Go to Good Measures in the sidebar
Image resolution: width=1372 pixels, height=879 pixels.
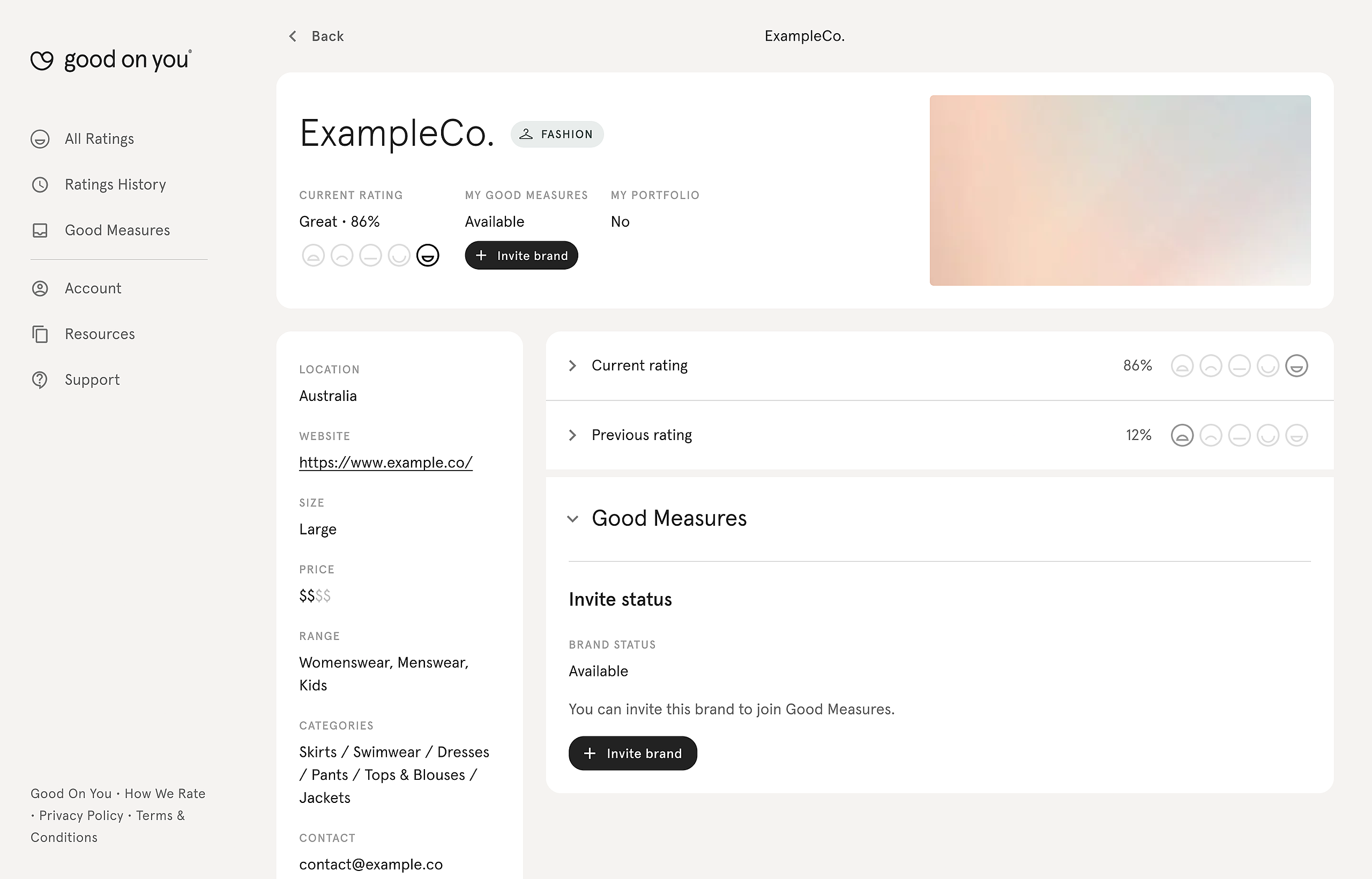[x=117, y=230]
